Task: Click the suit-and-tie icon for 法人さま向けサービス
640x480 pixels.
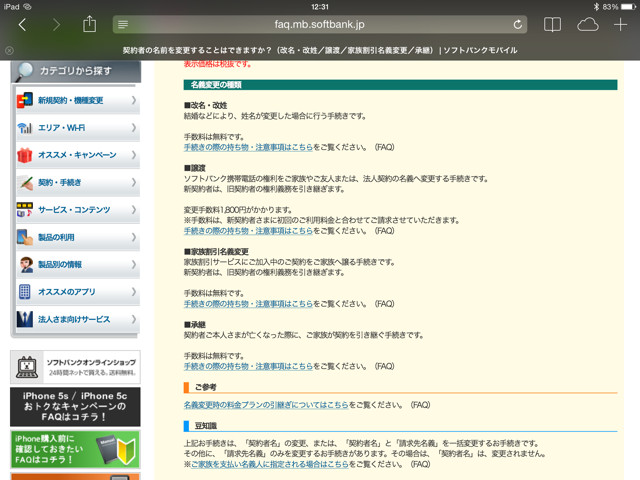Action: (x=24, y=319)
